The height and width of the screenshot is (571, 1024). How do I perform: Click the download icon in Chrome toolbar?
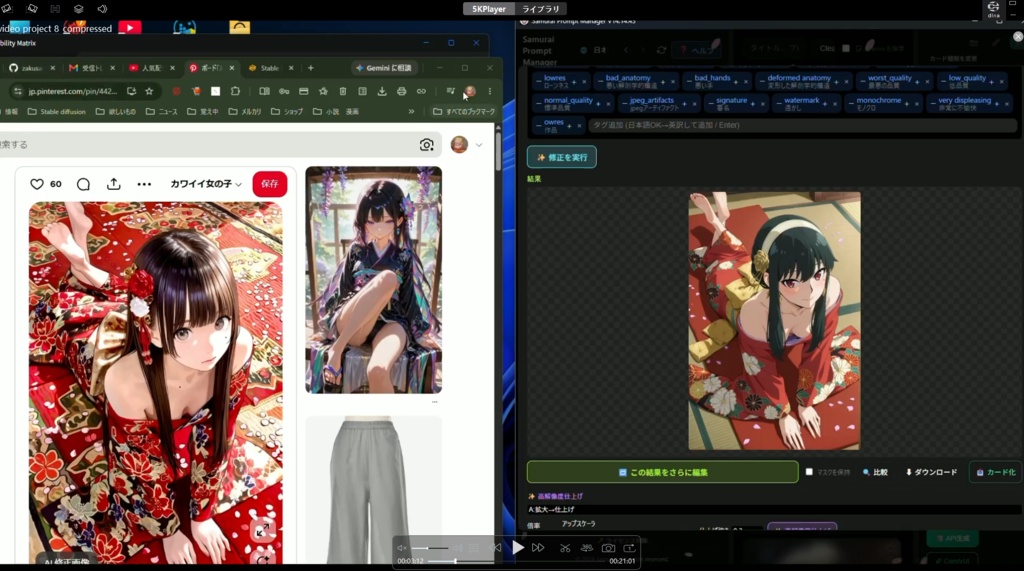pos(382,91)
